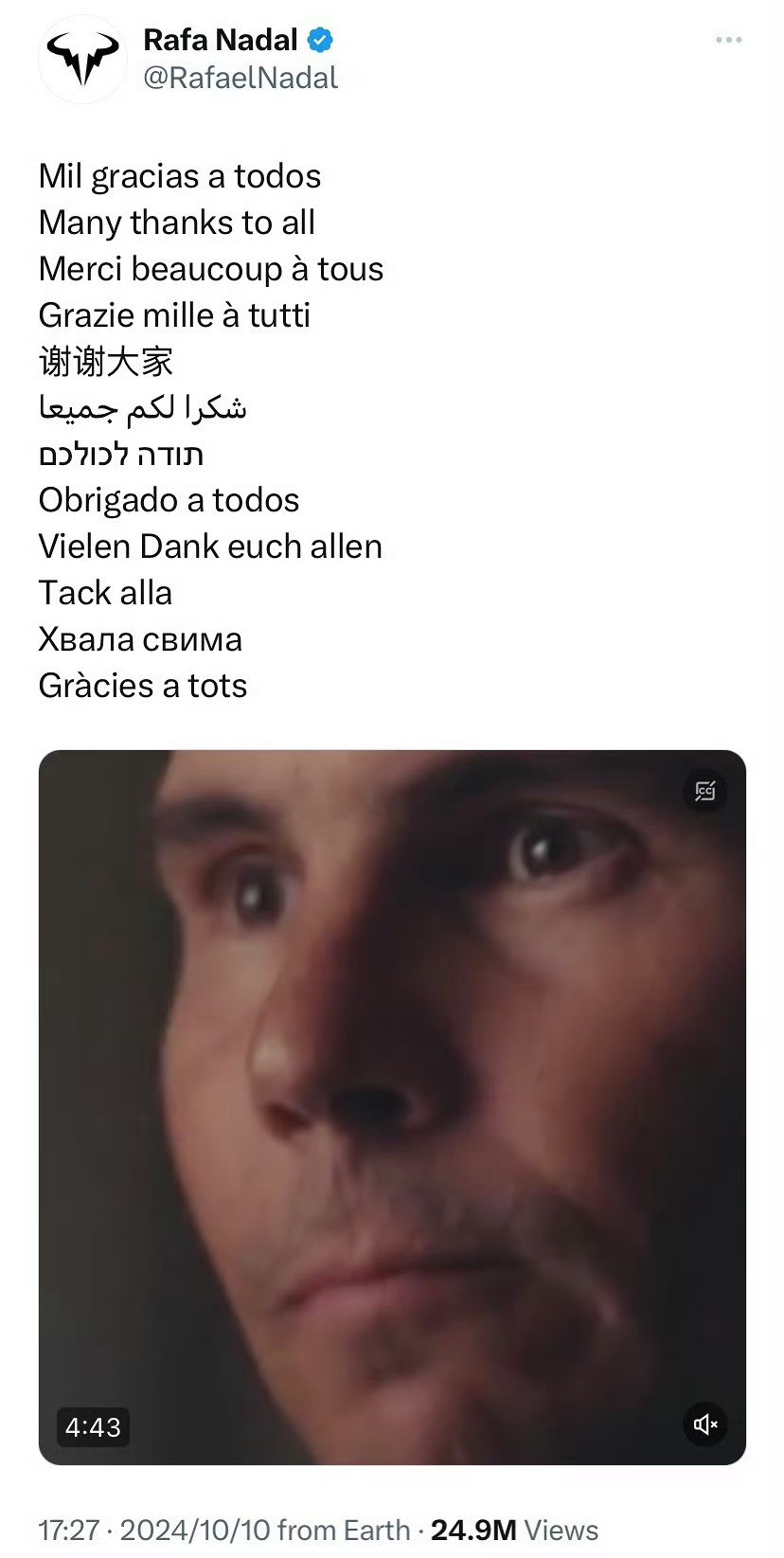This screenshot has width=784, height=1558.
Task: Open the @RafaelNadal handle link
Action: point(241,78)
